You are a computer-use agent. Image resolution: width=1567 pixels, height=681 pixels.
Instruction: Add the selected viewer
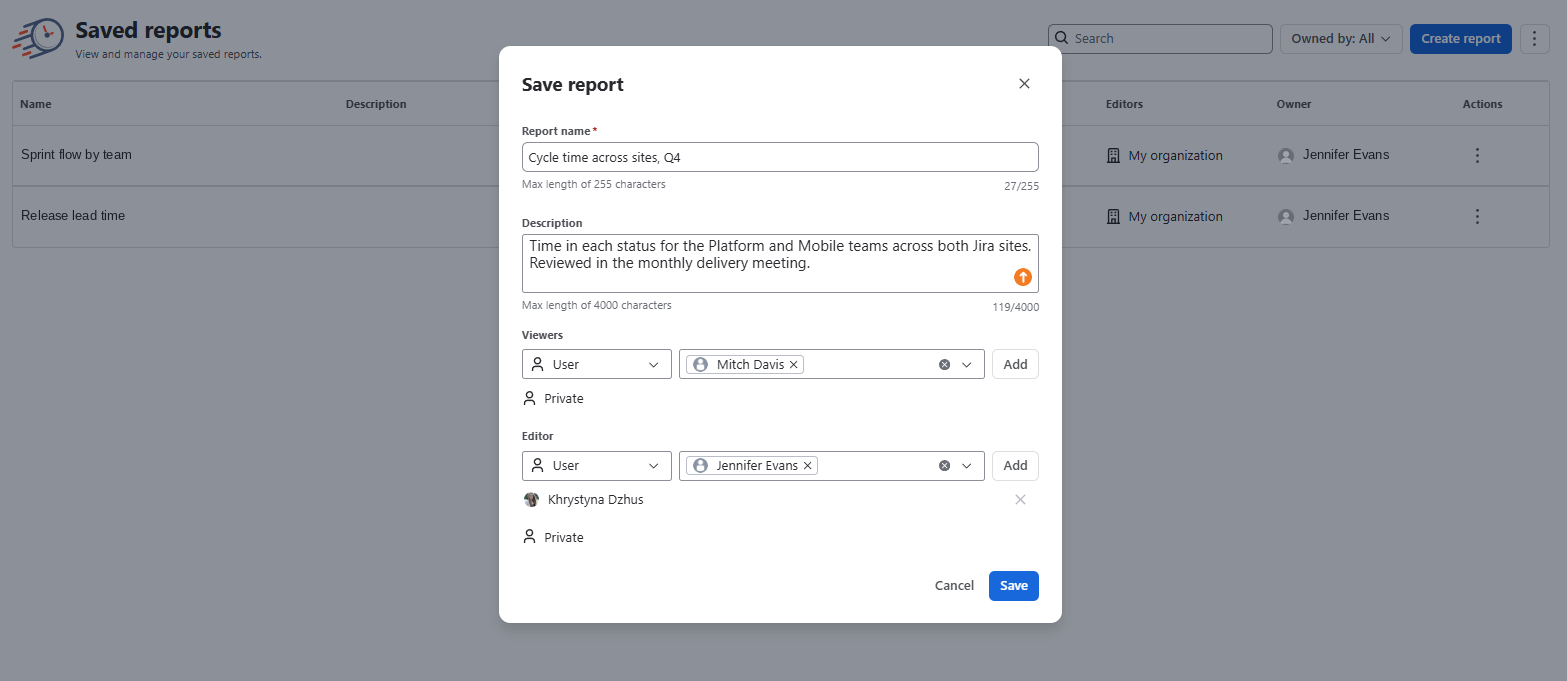(1015, 365)
